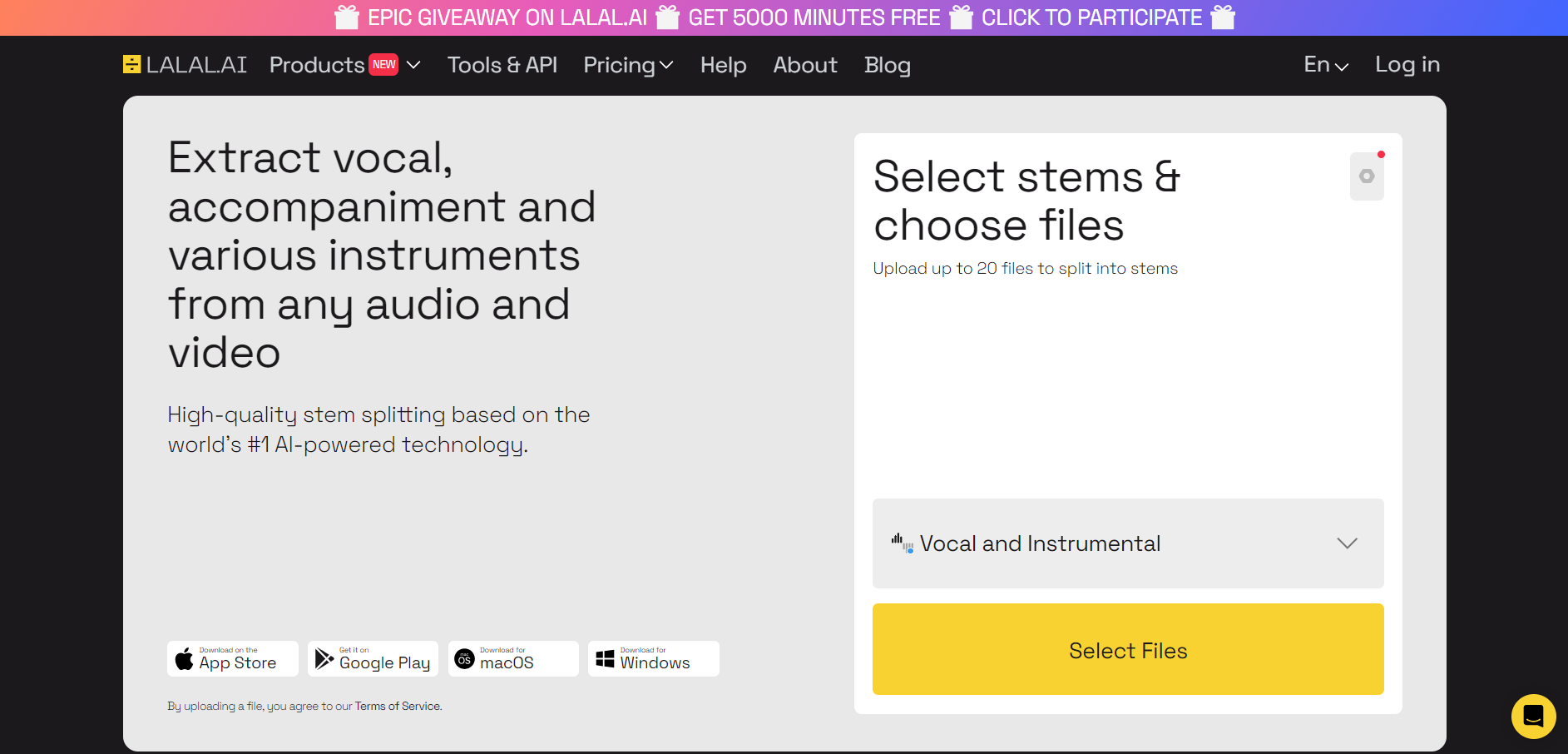Click the Log in link

1407,64
